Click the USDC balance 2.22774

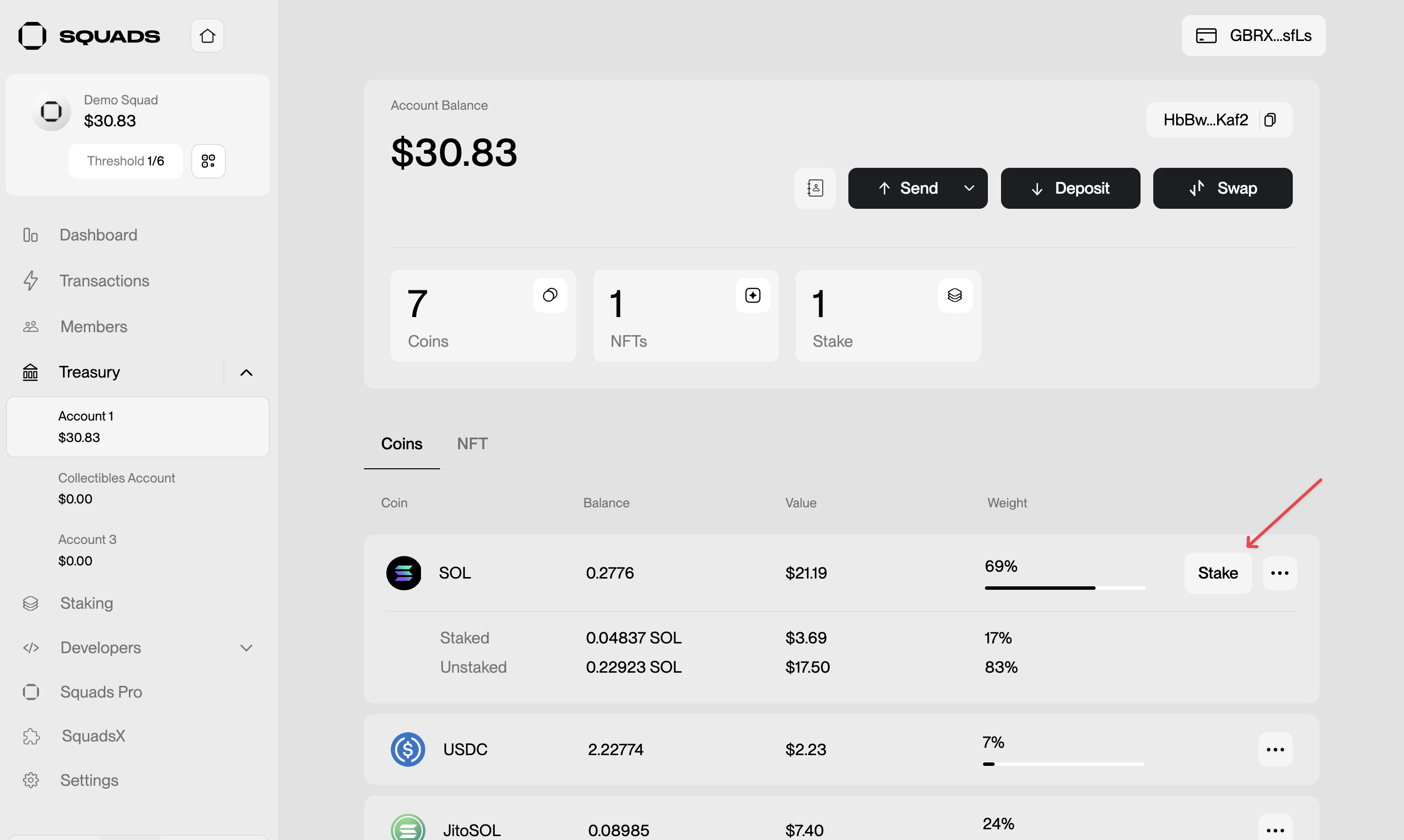point(616,749)
